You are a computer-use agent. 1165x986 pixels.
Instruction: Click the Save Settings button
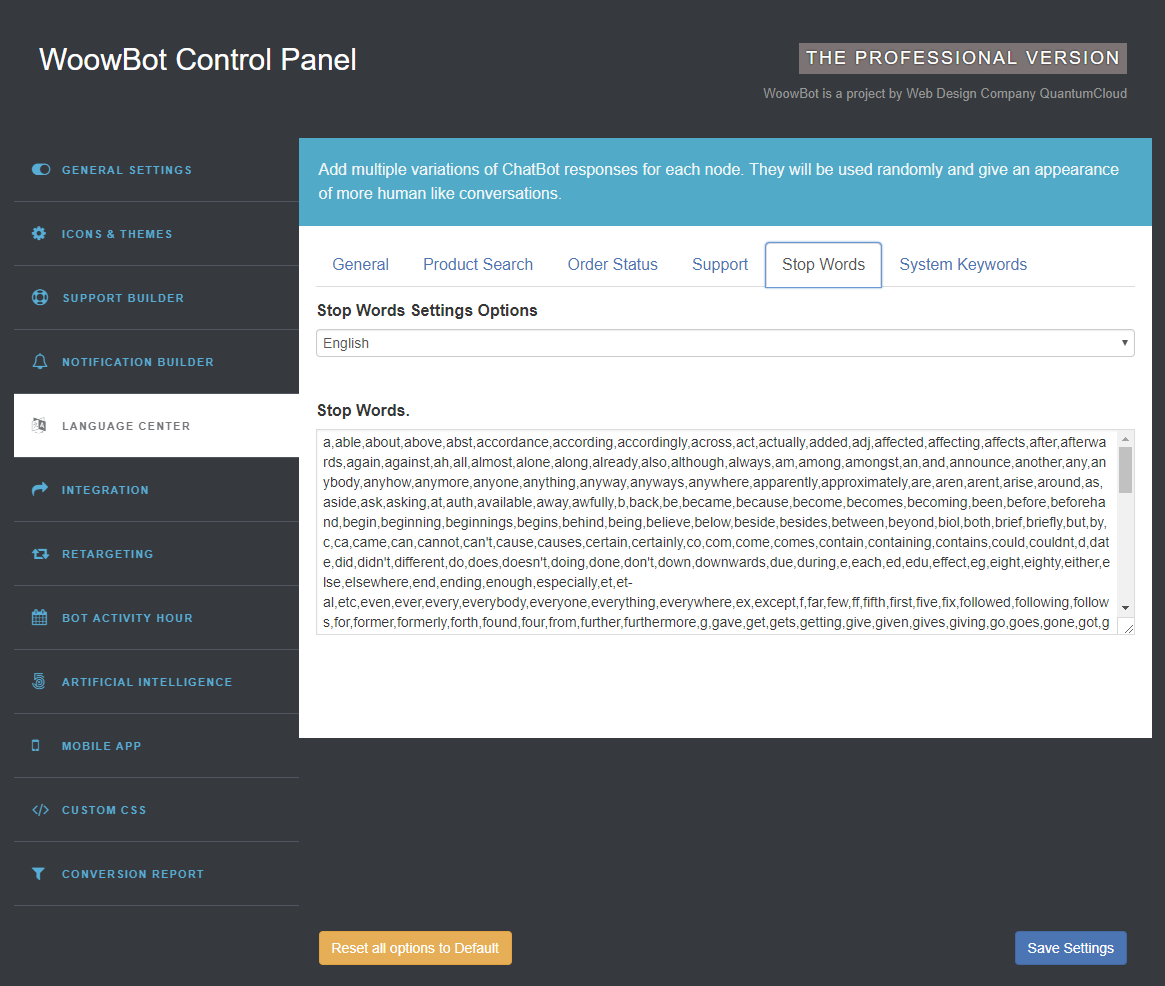(1071, 948)
